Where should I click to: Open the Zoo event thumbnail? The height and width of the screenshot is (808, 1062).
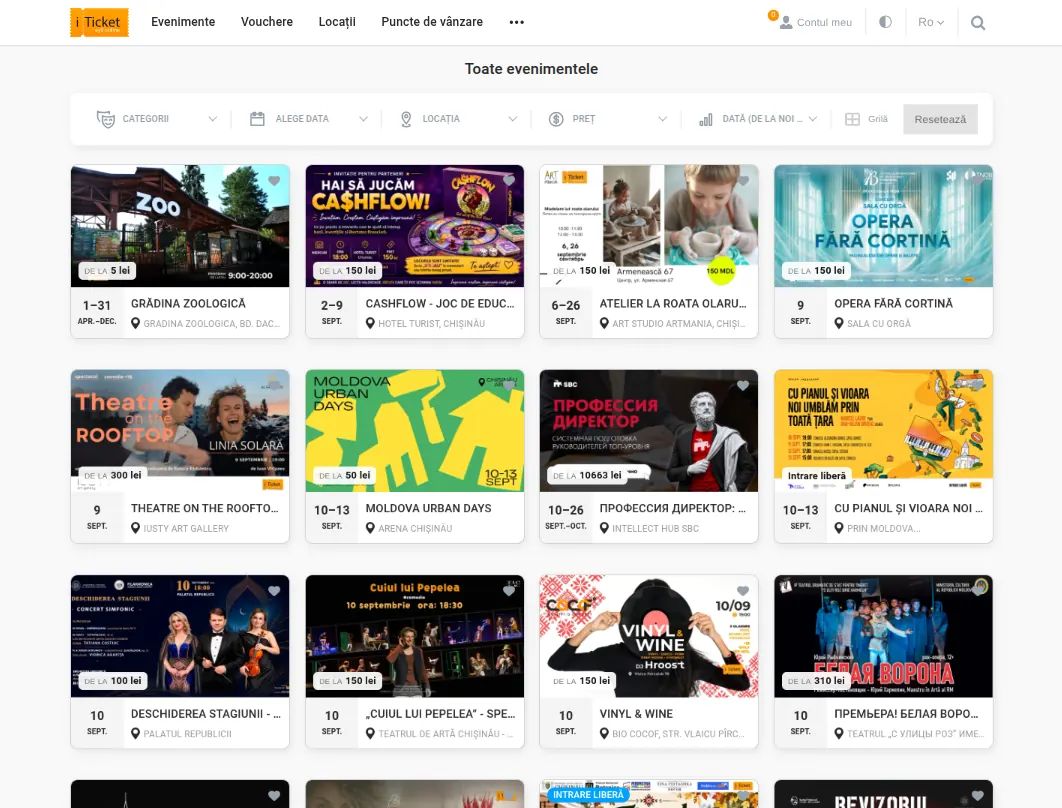click(x=180, y=226)
